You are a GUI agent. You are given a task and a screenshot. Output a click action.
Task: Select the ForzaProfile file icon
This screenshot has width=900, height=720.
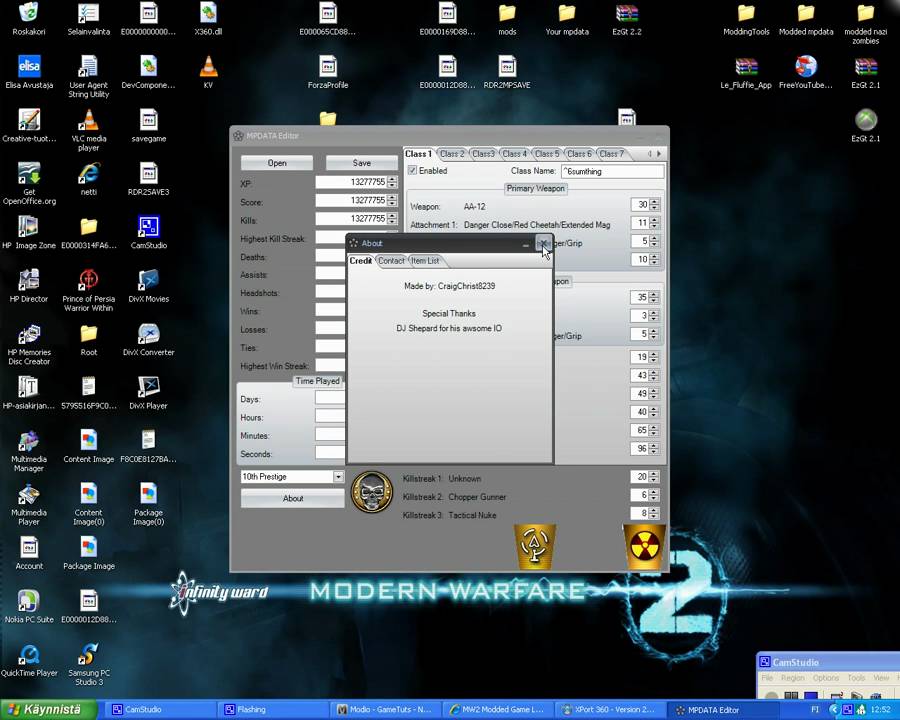(x=328, y=72)
